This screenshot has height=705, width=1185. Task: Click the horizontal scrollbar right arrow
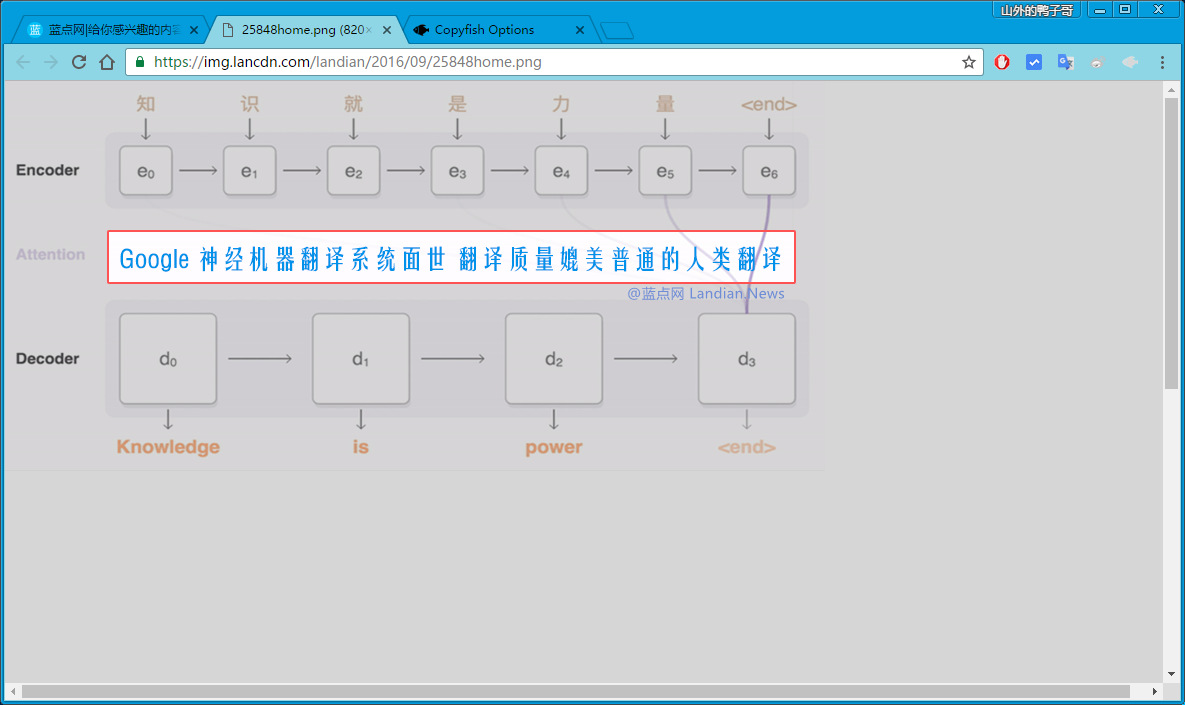(x=1155, y=691)
